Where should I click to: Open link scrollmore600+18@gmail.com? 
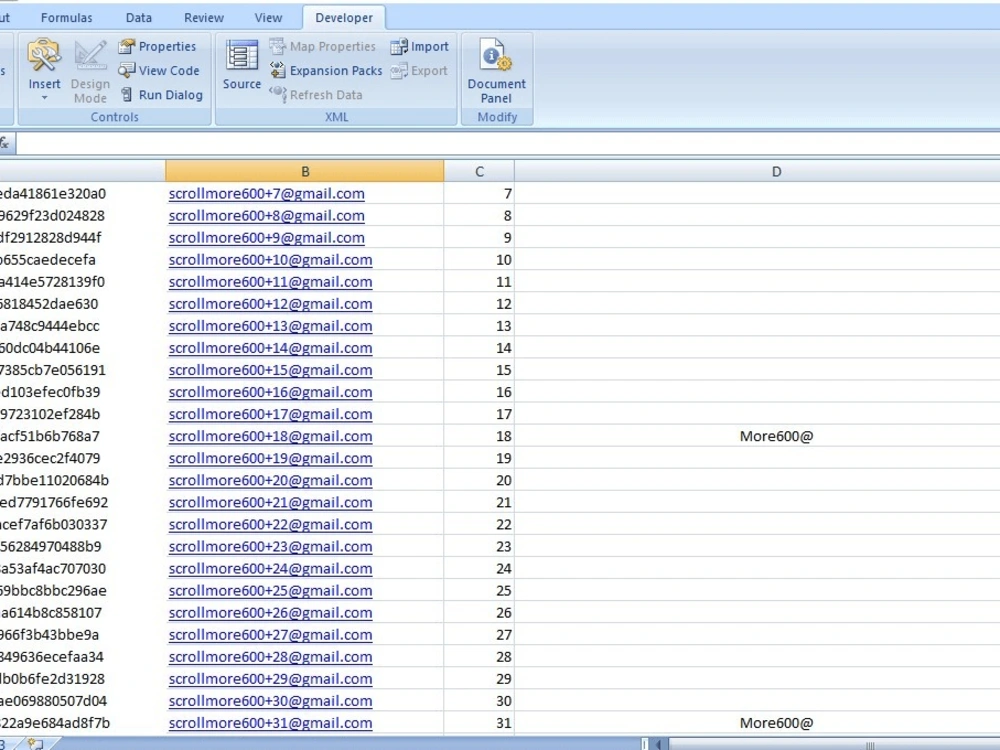click(x=270, y=436)
